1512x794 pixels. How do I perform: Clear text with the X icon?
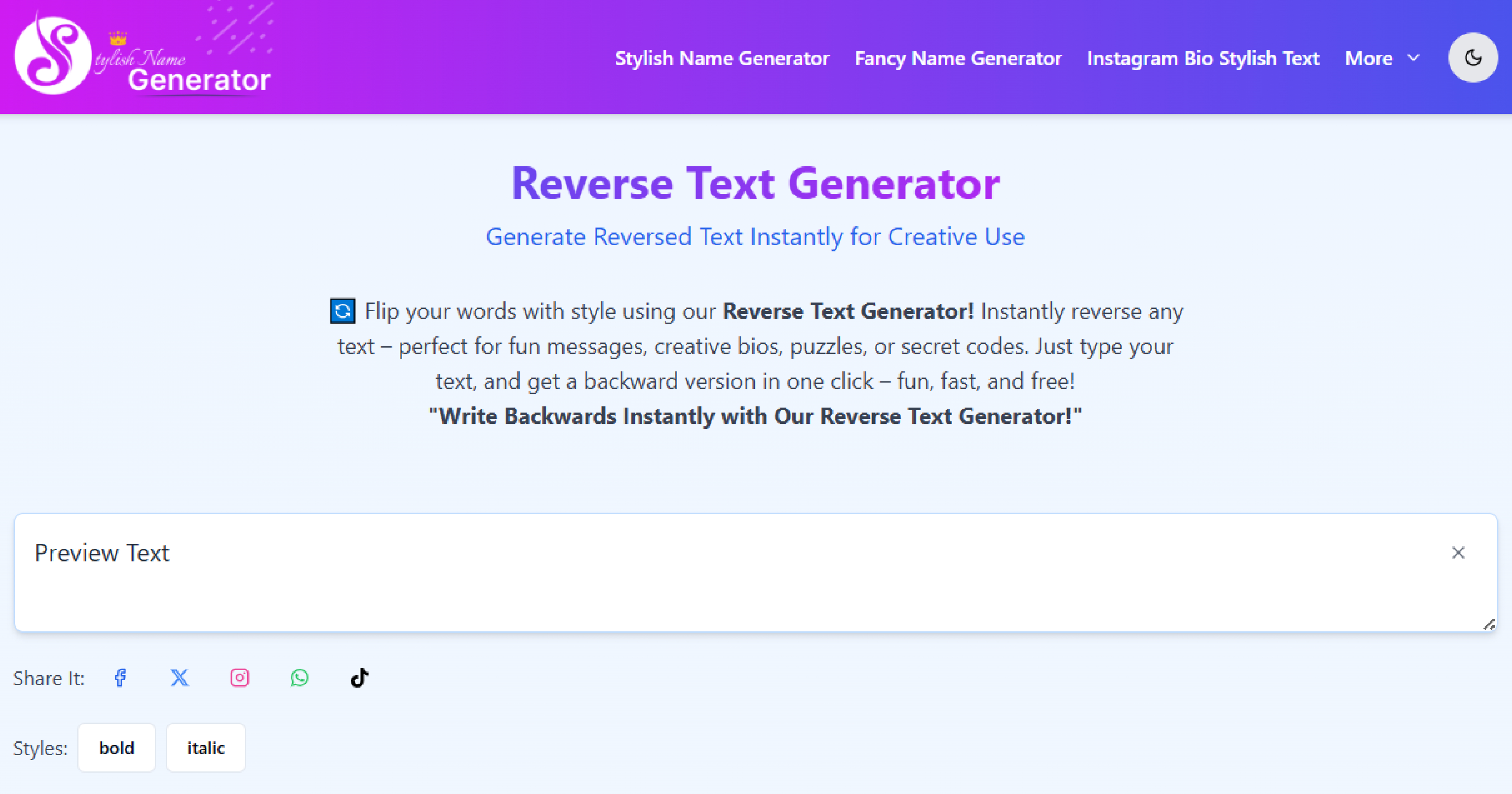point(1458,553)
